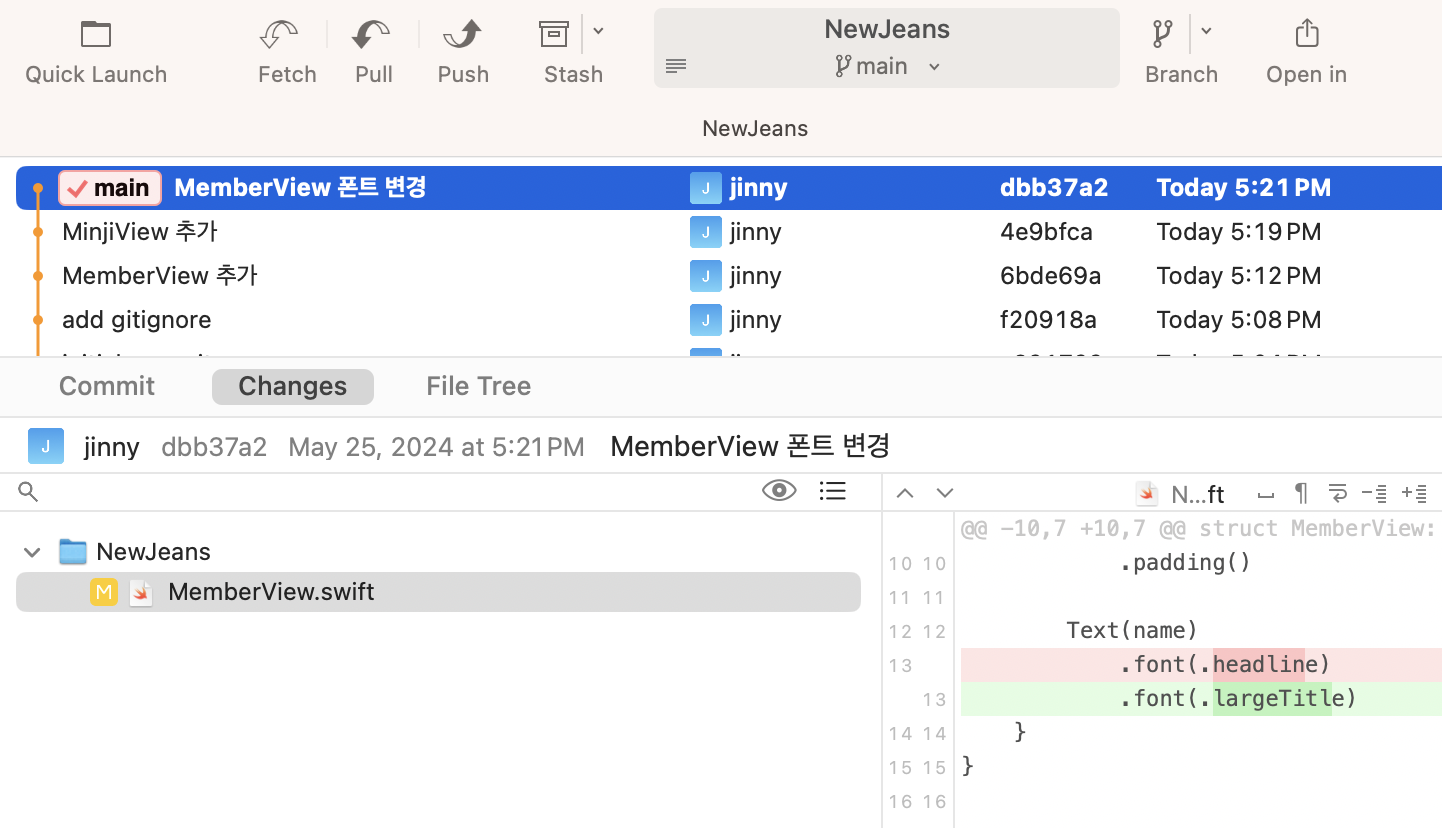1442x828 pixels.
Task: Click the .padding() diff line
Action: 1185,562
